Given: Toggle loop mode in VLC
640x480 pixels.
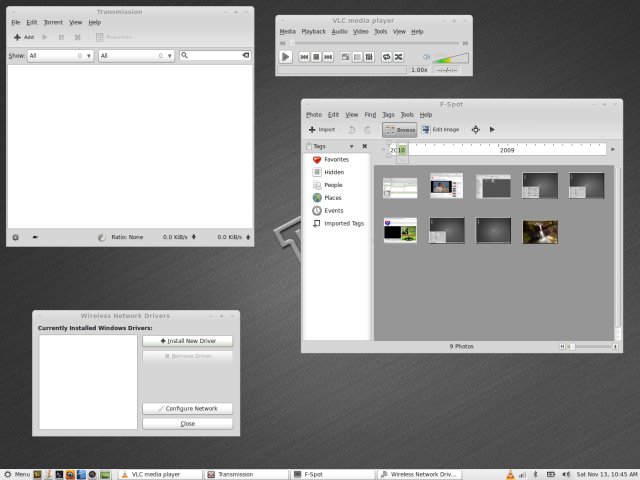Looking at the screenshot, I should pos(386,58).
